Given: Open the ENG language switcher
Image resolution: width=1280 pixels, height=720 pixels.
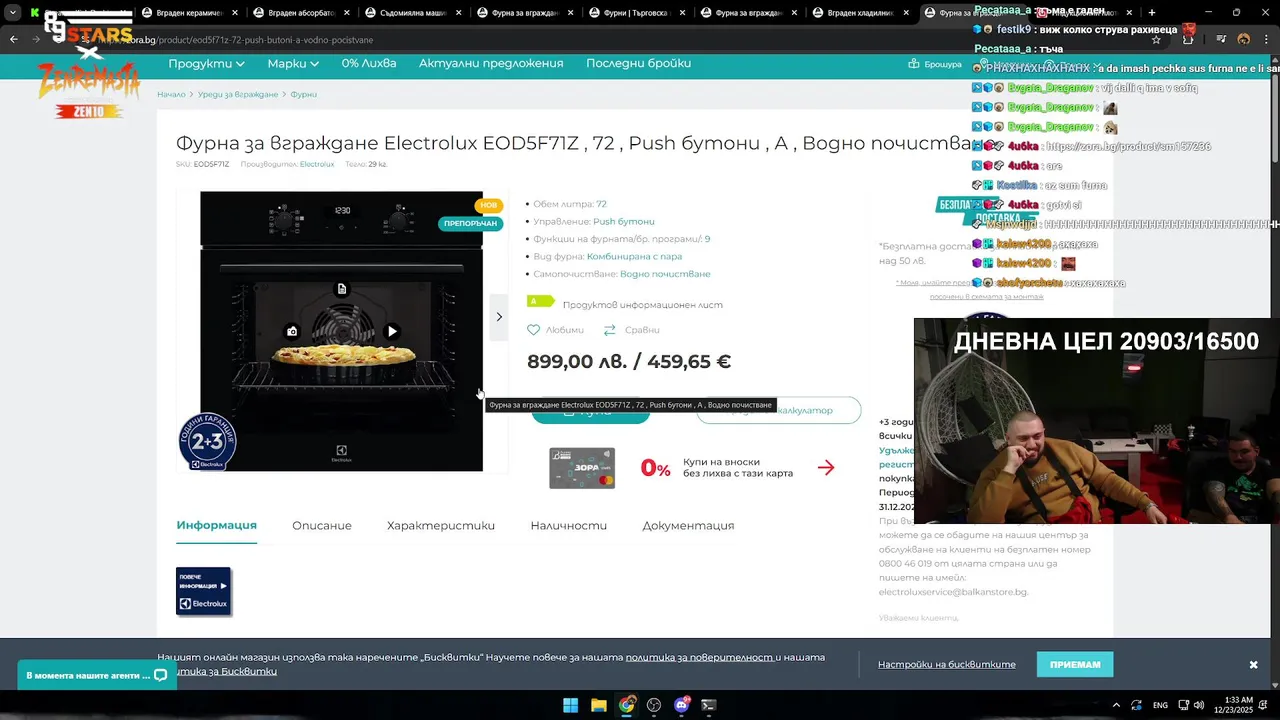Looking at the screenshot, I should tap(1160, 705).
